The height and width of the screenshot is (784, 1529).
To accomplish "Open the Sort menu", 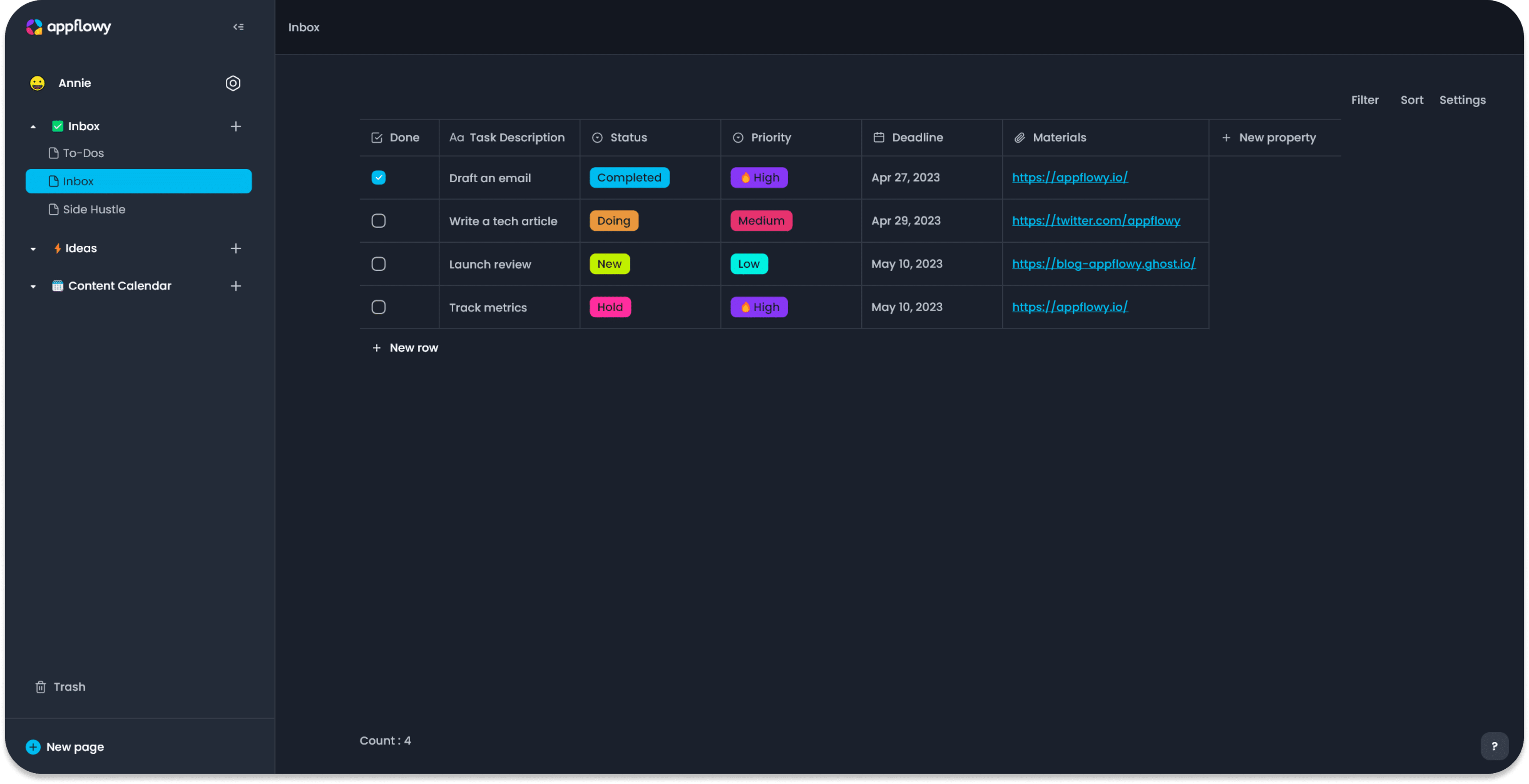I will point(1412,100).
